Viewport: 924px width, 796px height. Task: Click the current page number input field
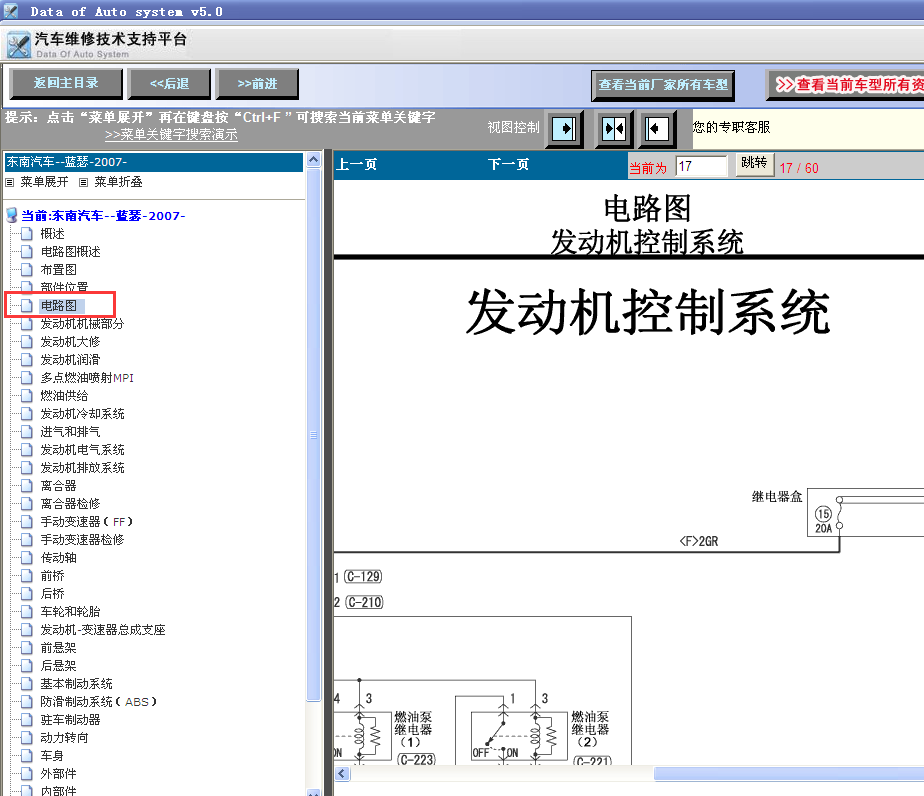click(701, 167)
